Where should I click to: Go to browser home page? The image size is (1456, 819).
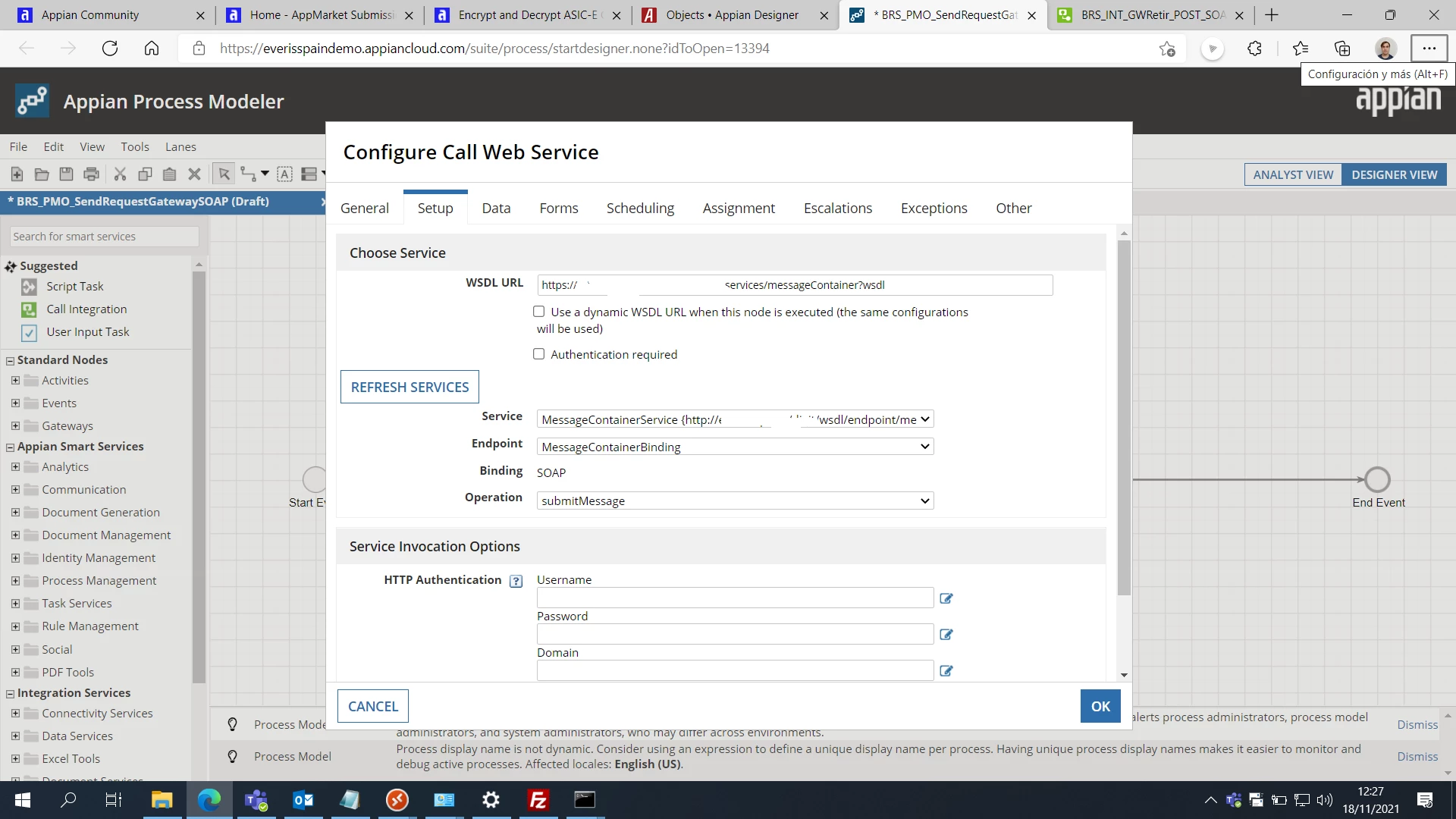tap(152, 49)
